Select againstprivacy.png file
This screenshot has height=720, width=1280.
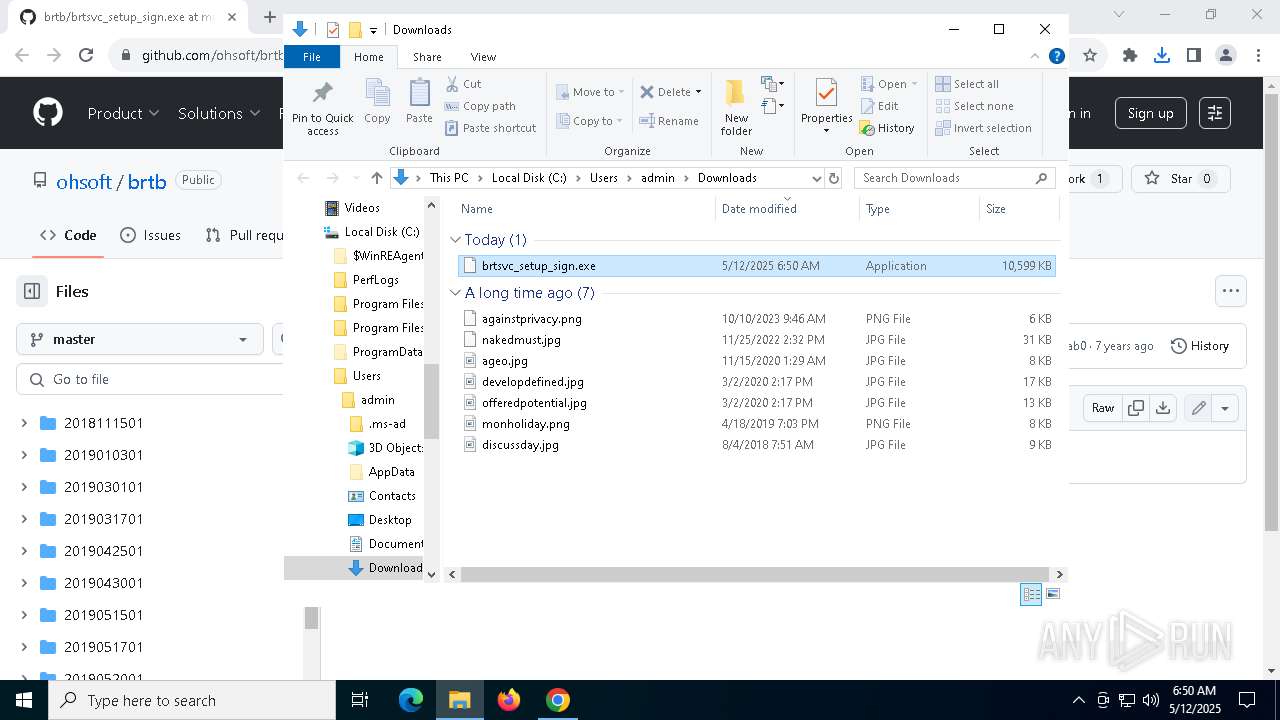pos(757,319)
